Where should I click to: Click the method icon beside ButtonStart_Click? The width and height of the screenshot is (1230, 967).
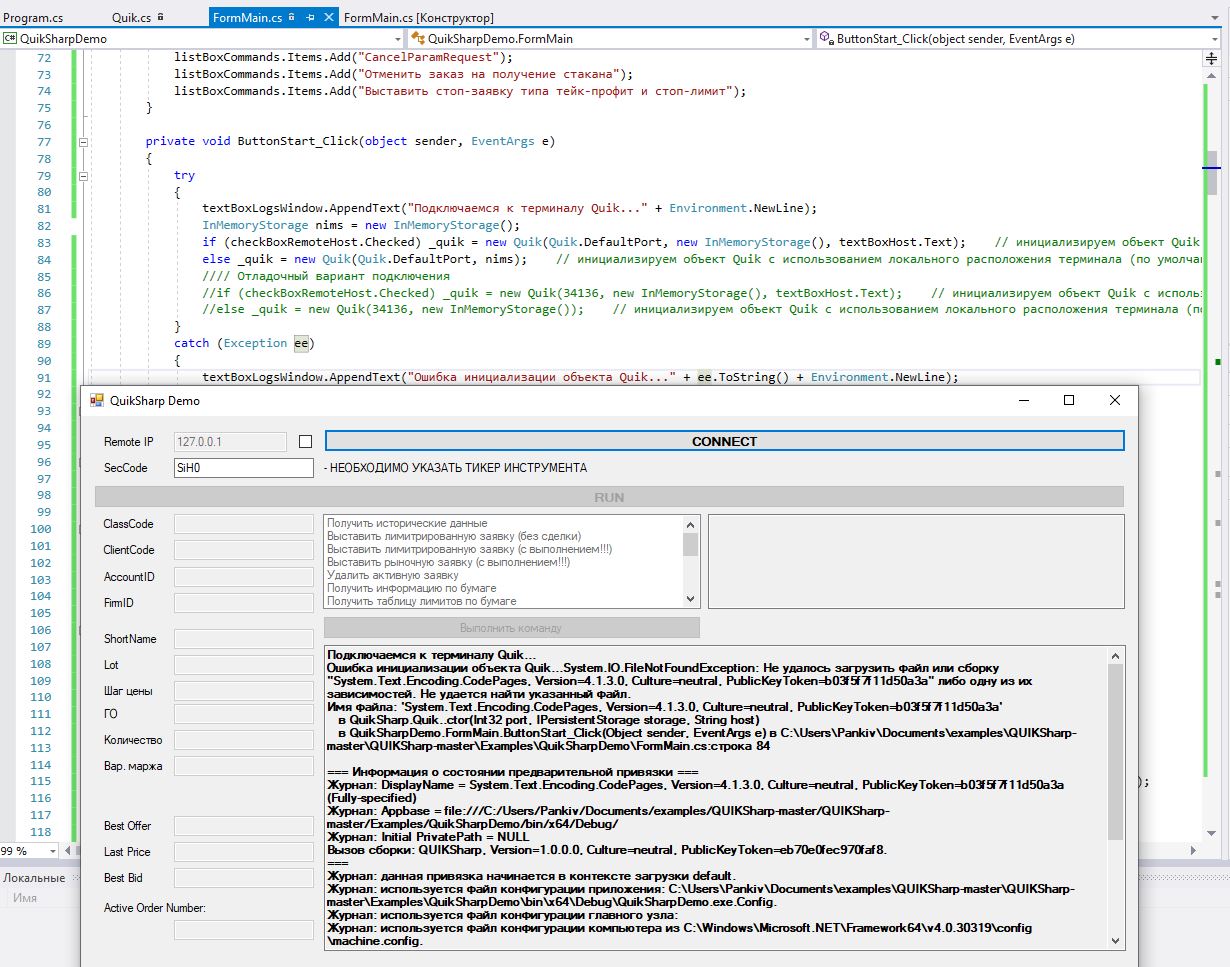tap(827, 37)
